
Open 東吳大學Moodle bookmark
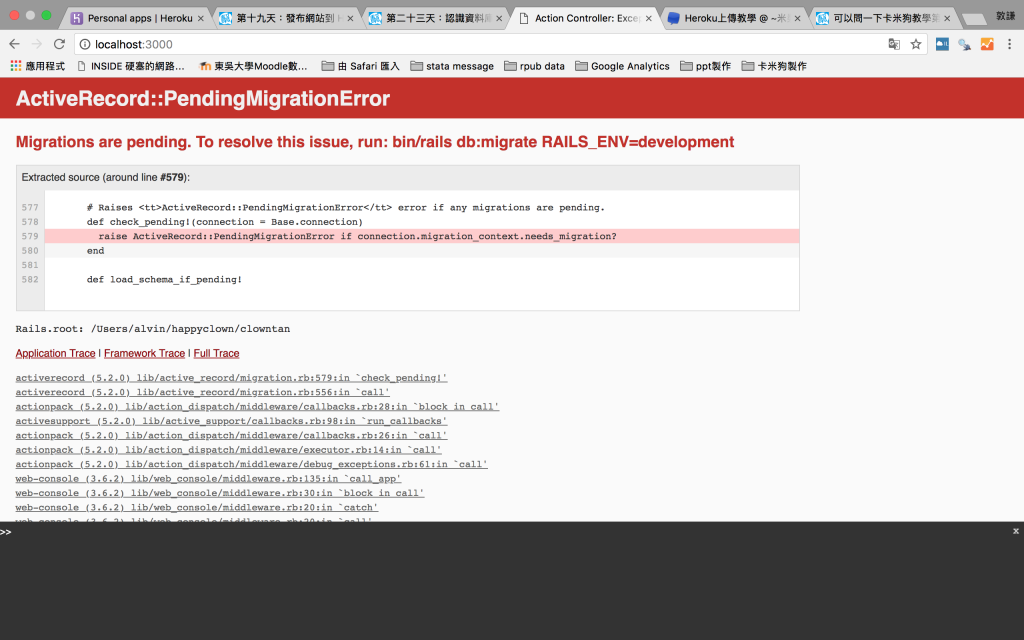coord(253,66)
